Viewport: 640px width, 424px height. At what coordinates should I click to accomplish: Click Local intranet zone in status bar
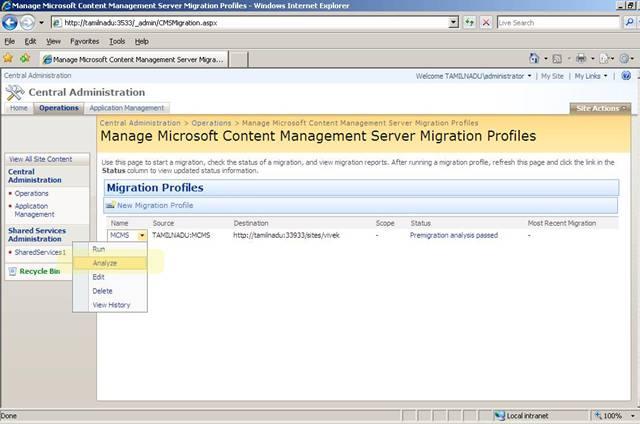(x=522, y=416)
